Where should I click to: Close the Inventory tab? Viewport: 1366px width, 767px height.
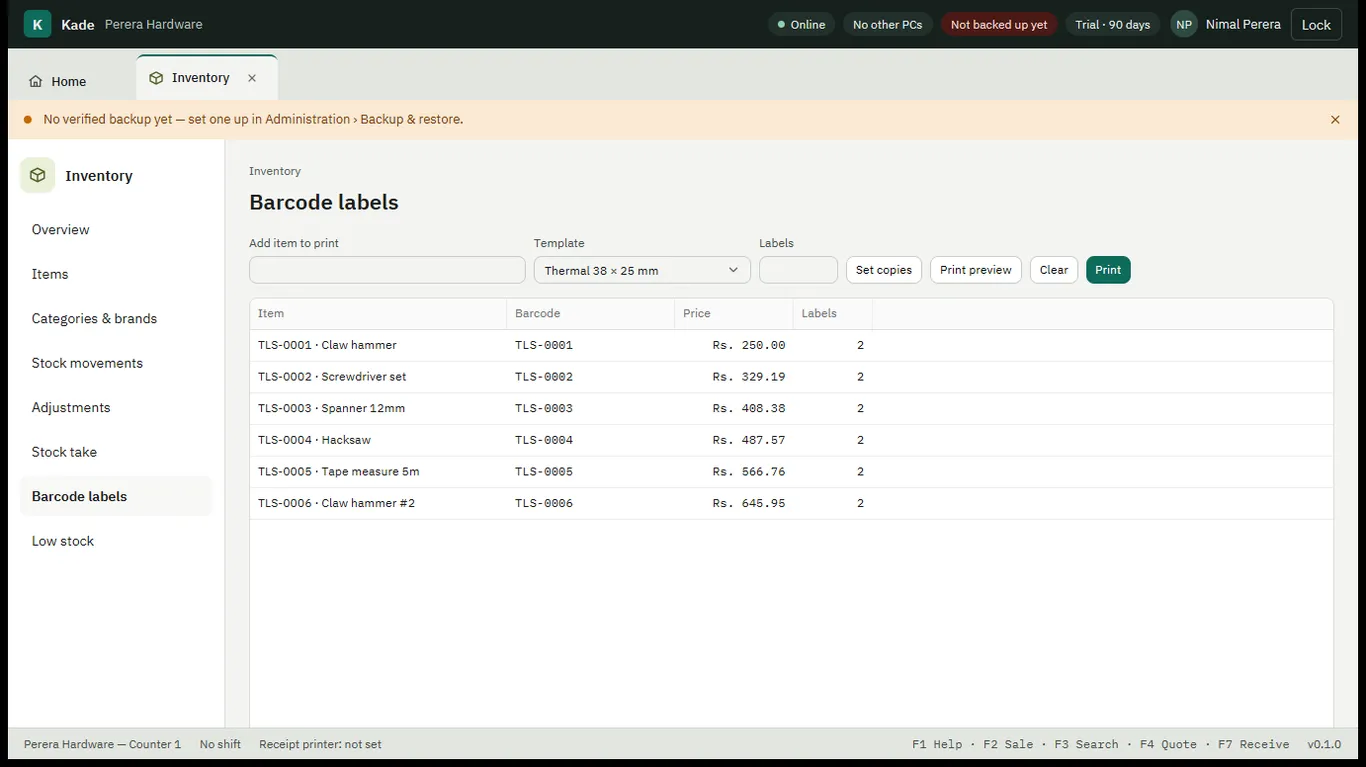252,78
